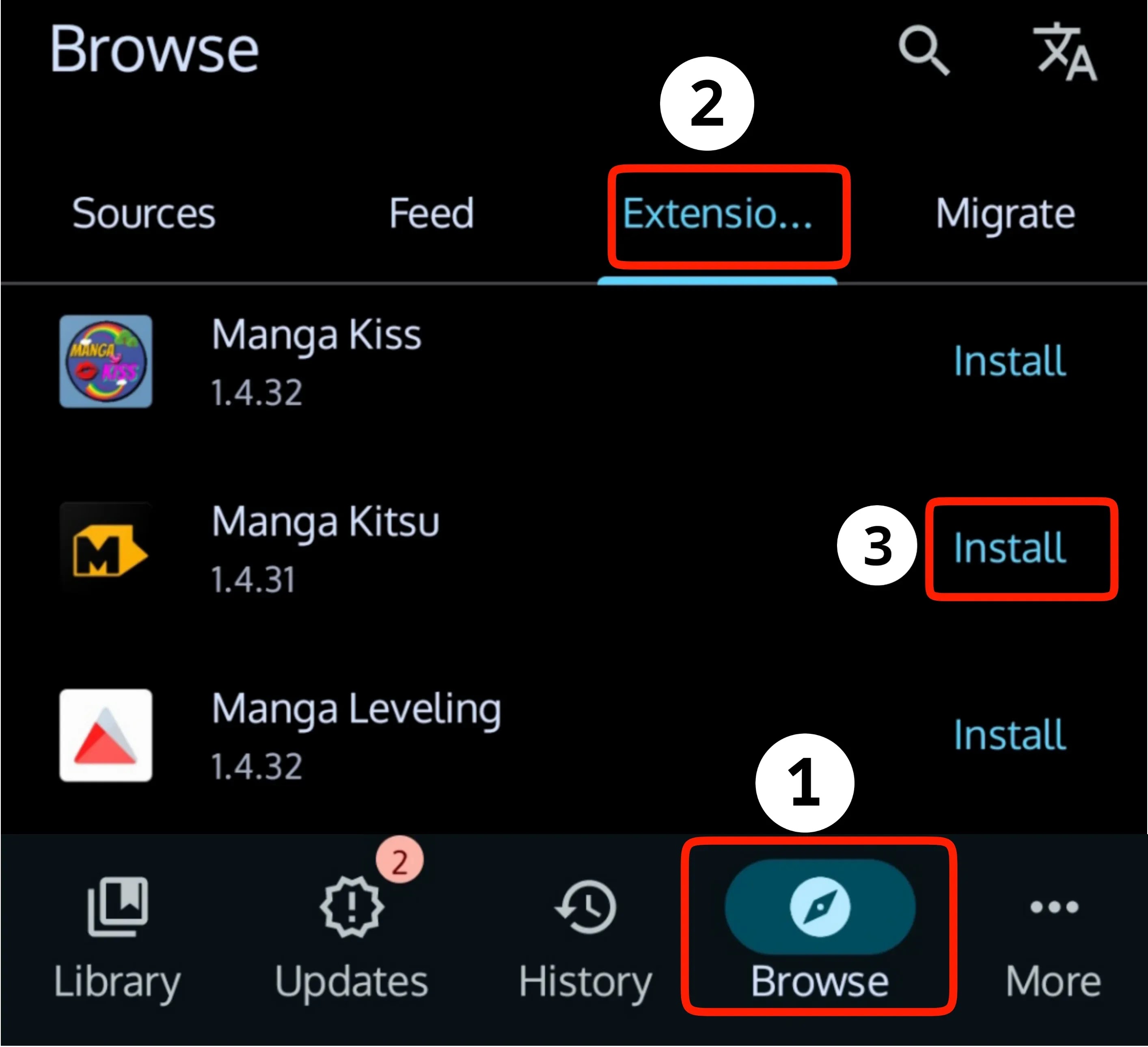The width and height of the screenshot is (1148, 1047).
Task: Switch to the Extensions tab
Action: 717,213
